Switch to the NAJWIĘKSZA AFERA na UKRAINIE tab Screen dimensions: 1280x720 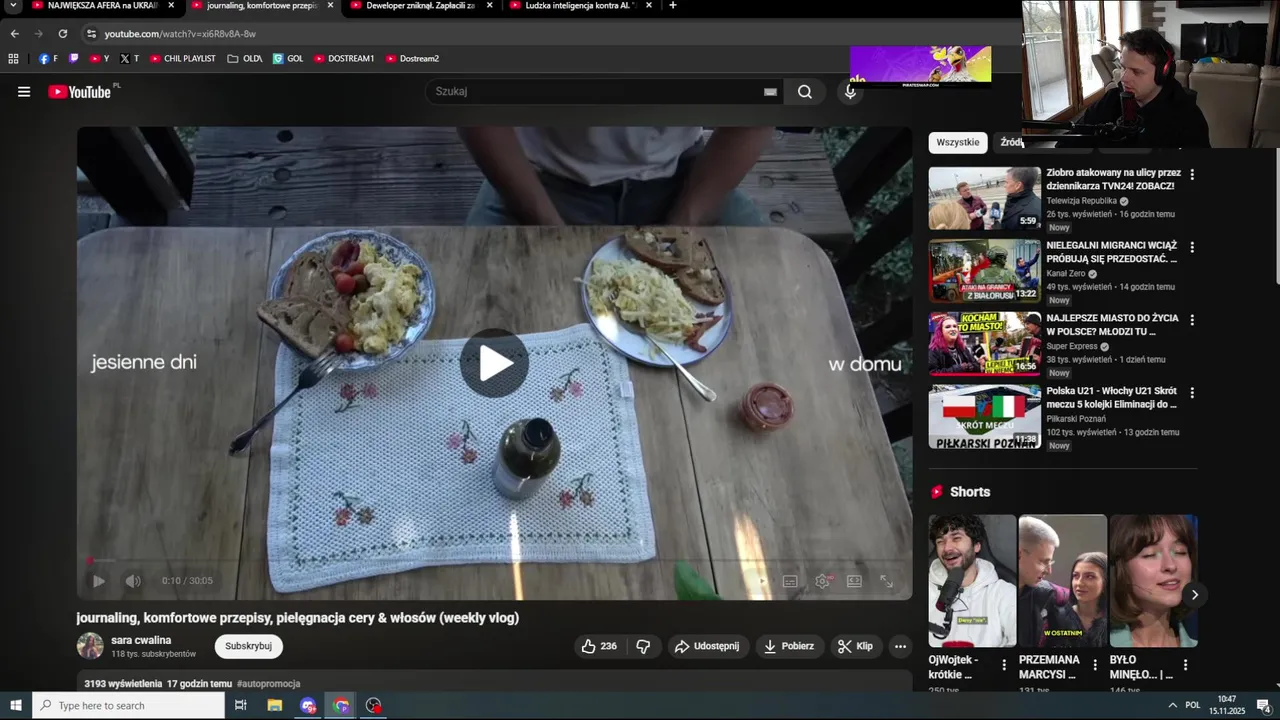coord(102,6)
